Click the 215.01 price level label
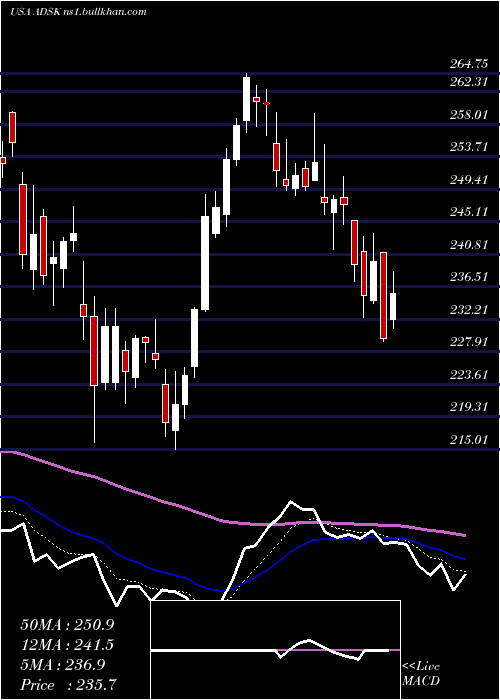This screenshot has height=700, width=500. pyautogui.click(x=468, y=440)
